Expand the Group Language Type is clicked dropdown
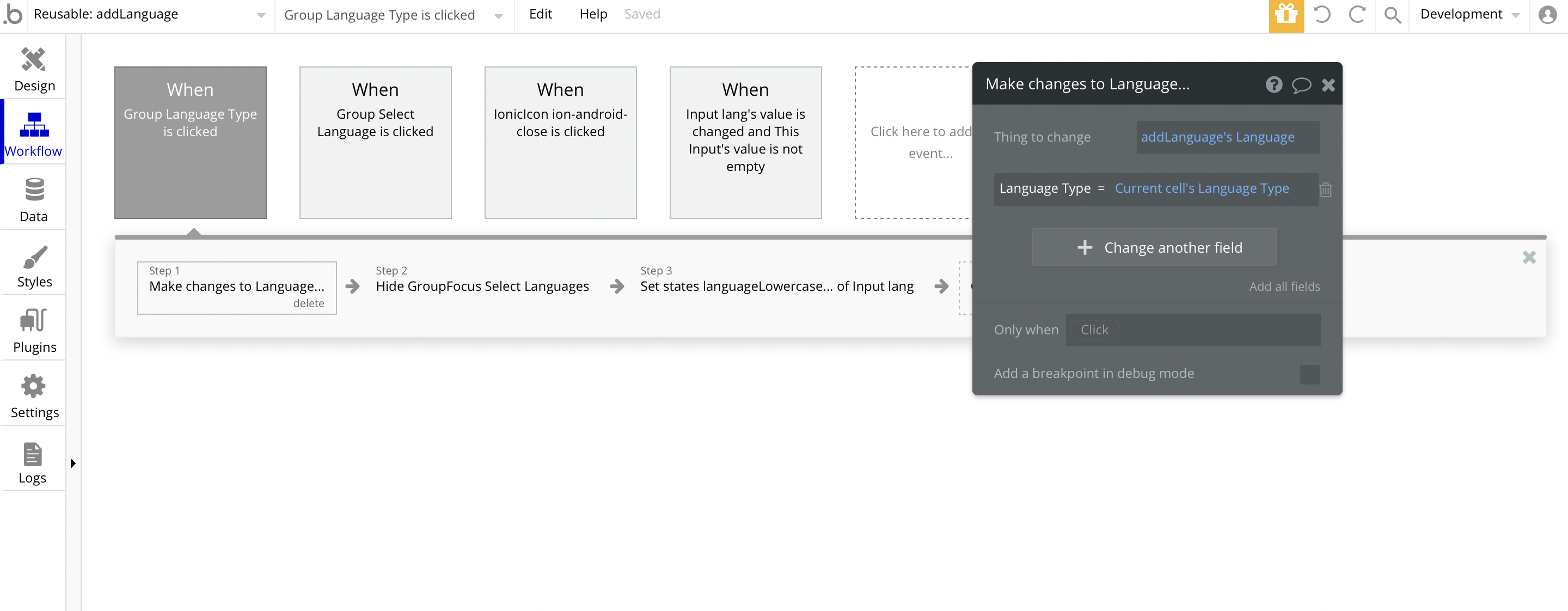 (499, 16)
